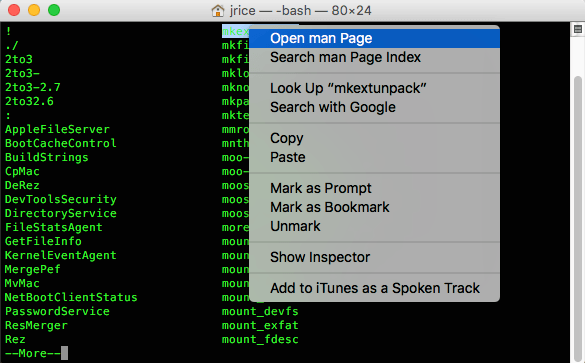Open Show Inspector
This screenshot has height=363, width=585.
click(374, 257)
